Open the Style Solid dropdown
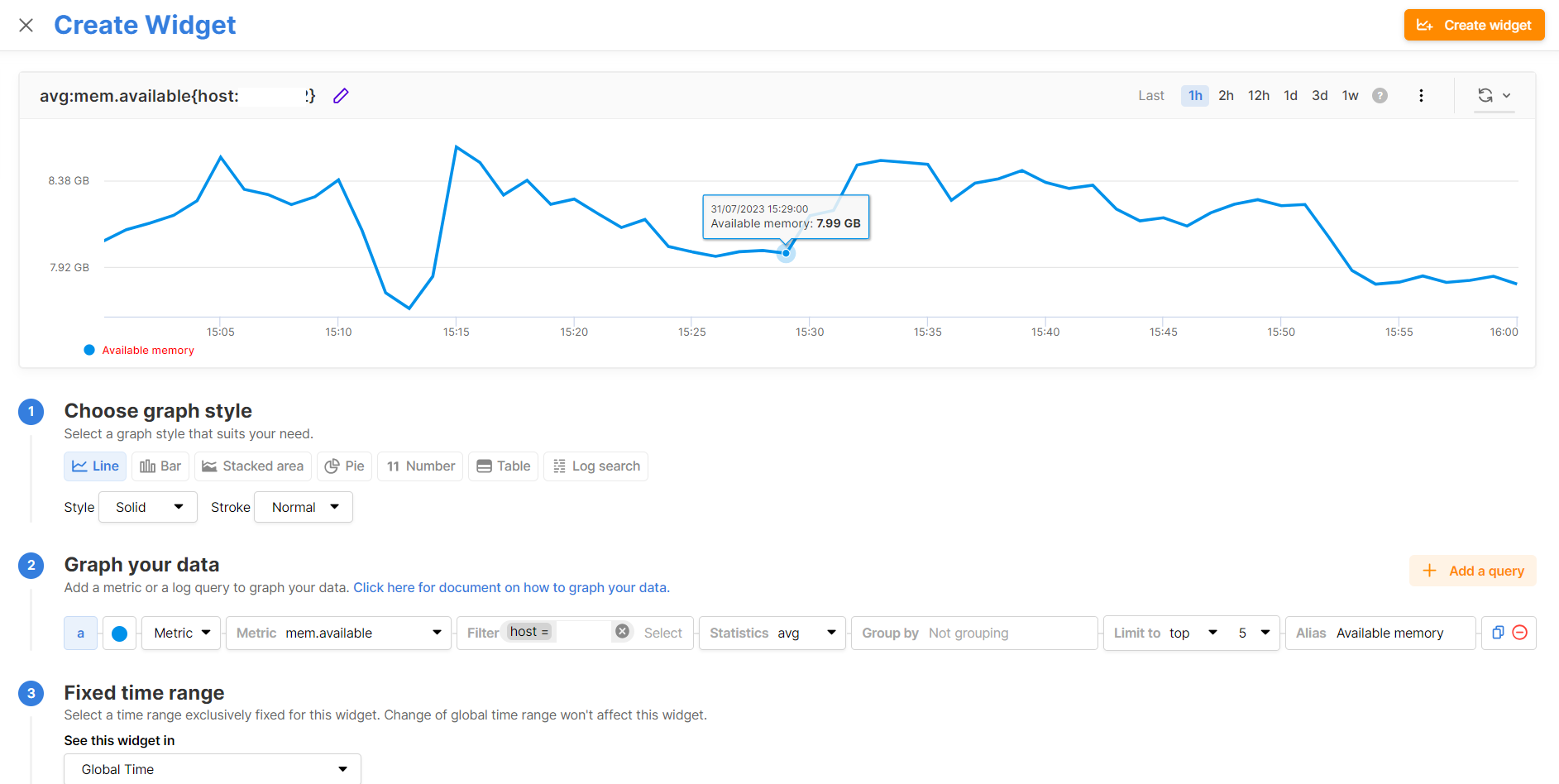The height and width of the screenshot is (784, 1559). [148, 507]
